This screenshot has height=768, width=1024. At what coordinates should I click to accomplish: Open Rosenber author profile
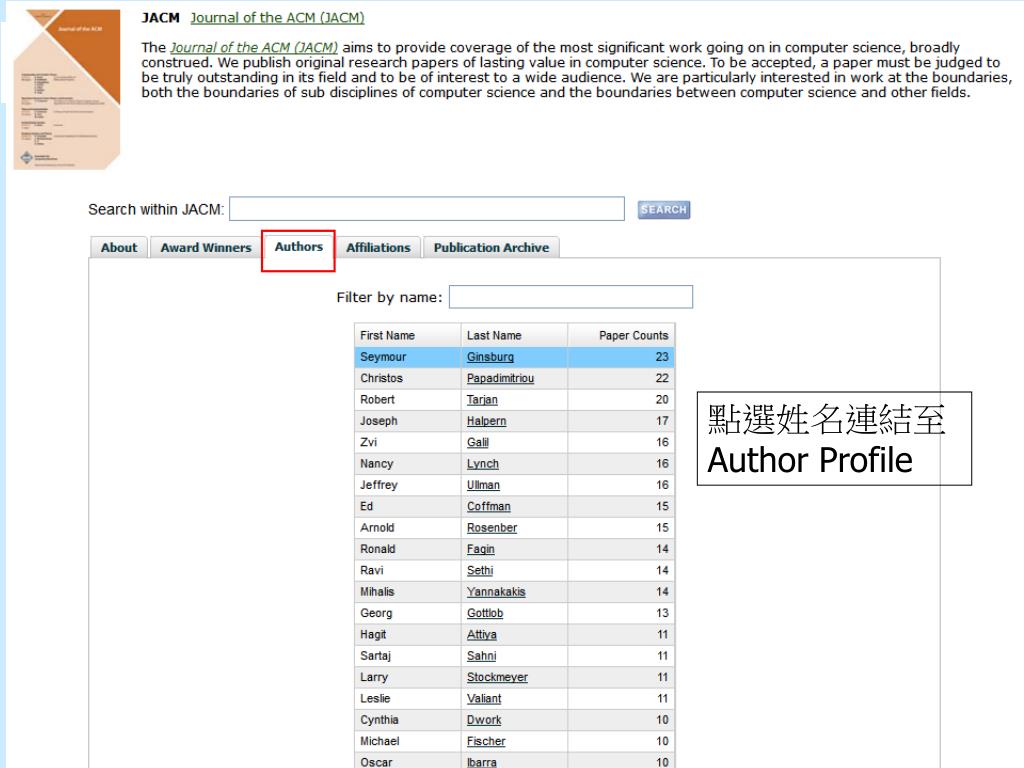[x=492, y=528]
